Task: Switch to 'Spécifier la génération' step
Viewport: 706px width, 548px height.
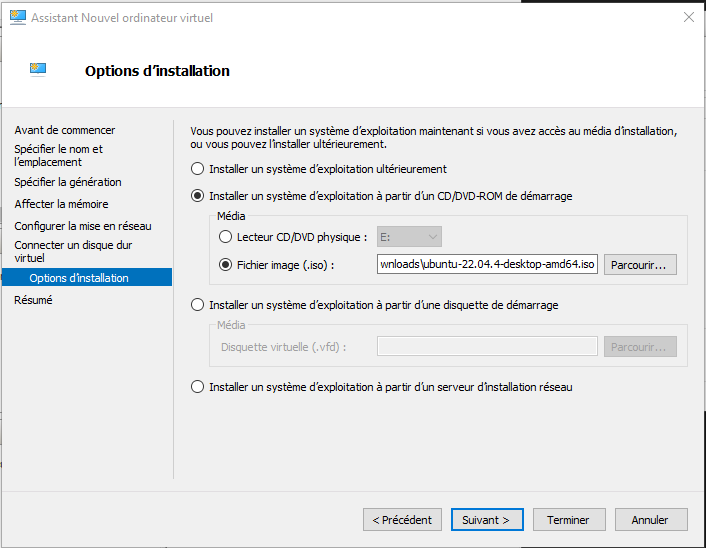Action: pyautogui.click(x=68, y=182)
